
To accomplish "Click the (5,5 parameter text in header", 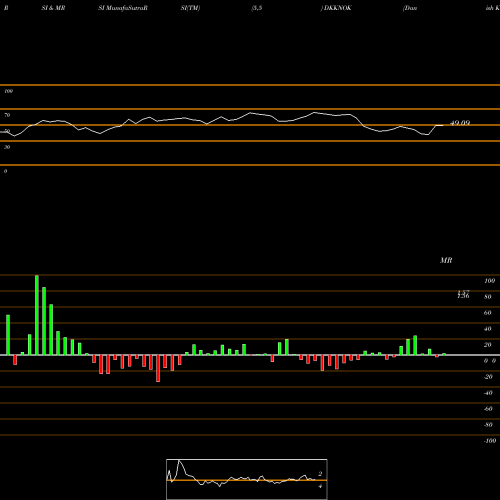I will click(257, 8).
